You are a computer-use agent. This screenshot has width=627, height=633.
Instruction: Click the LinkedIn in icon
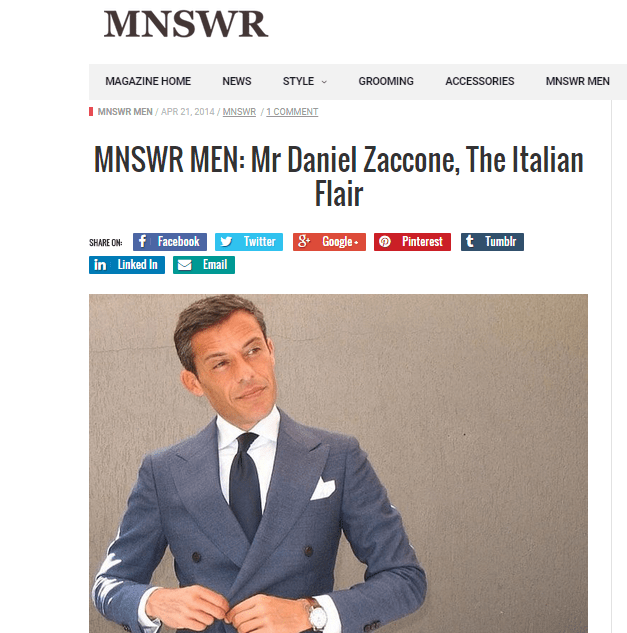pos(100,265)
